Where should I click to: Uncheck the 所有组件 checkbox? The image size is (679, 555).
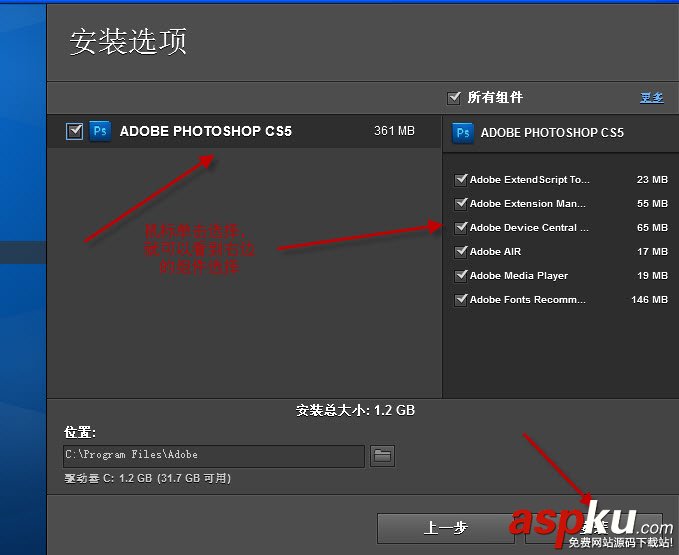(453, 97)
